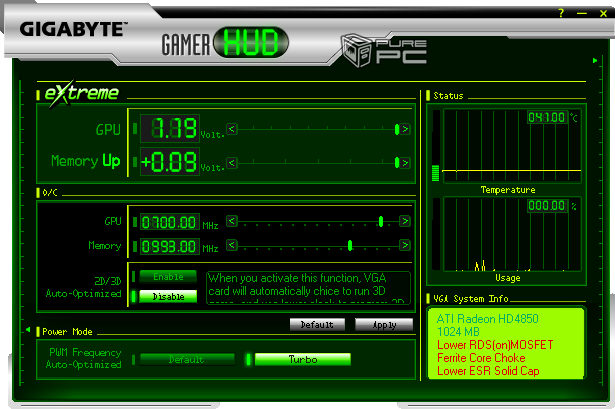Click the Temperature graph
Image resolution: width=615 pixels, height=409 pixels.
[512, 145]
